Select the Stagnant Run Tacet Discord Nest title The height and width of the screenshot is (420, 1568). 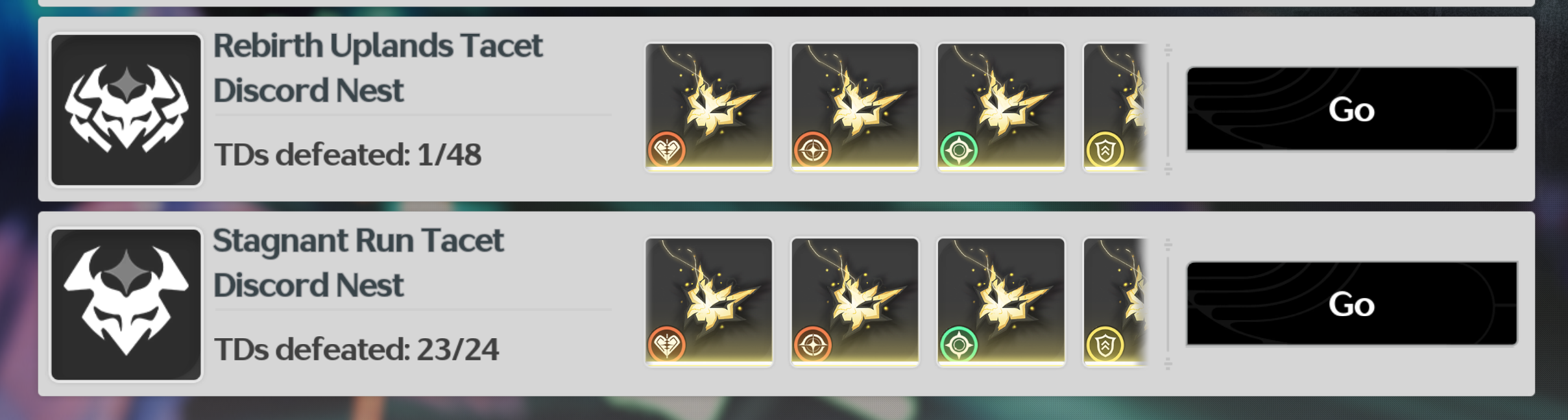click(x=358, y=262)
